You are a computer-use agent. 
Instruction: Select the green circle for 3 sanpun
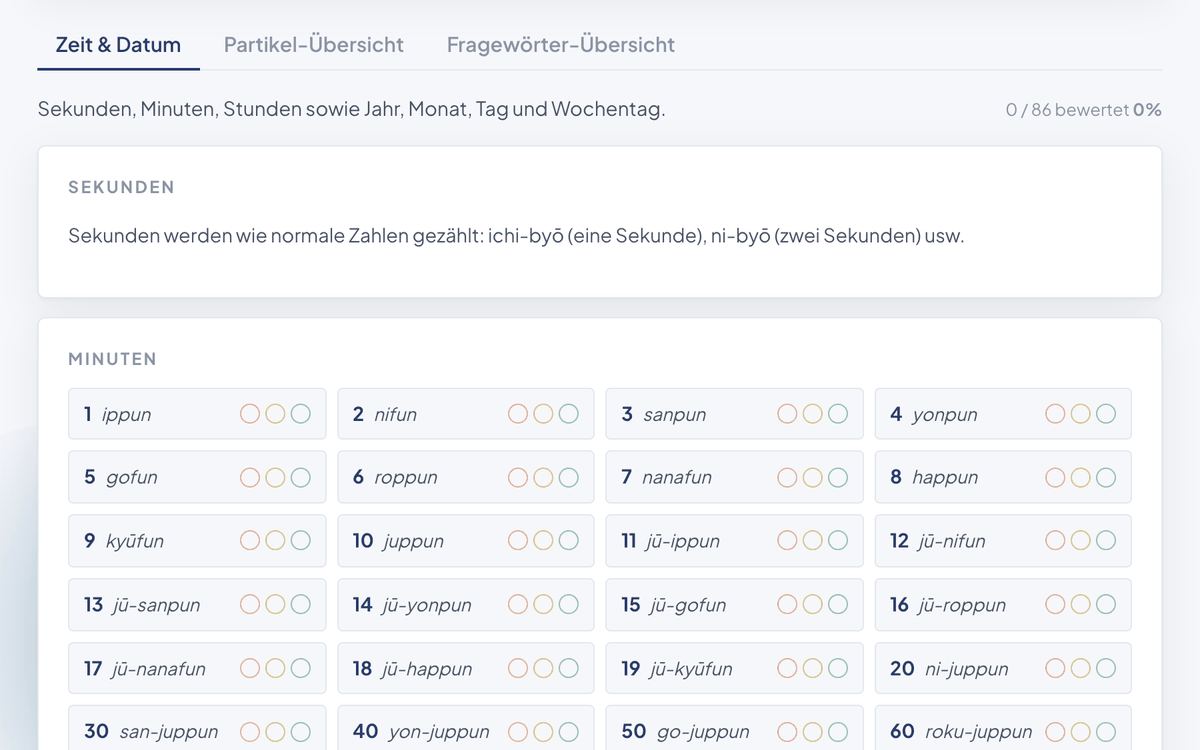tap(838, 414)
